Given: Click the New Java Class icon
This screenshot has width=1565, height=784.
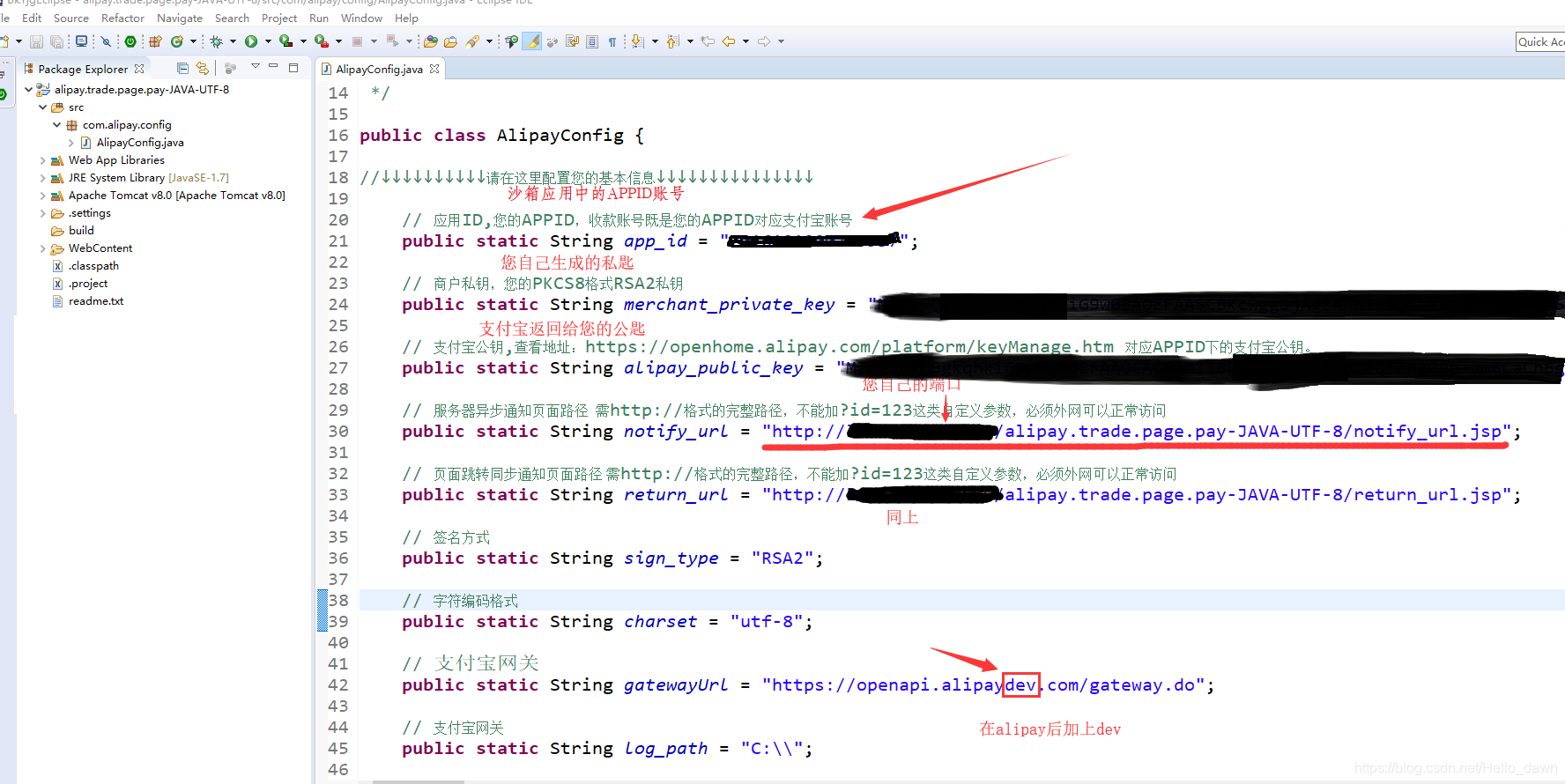Looking at the screenshot, I should click(x=177, y=41).
